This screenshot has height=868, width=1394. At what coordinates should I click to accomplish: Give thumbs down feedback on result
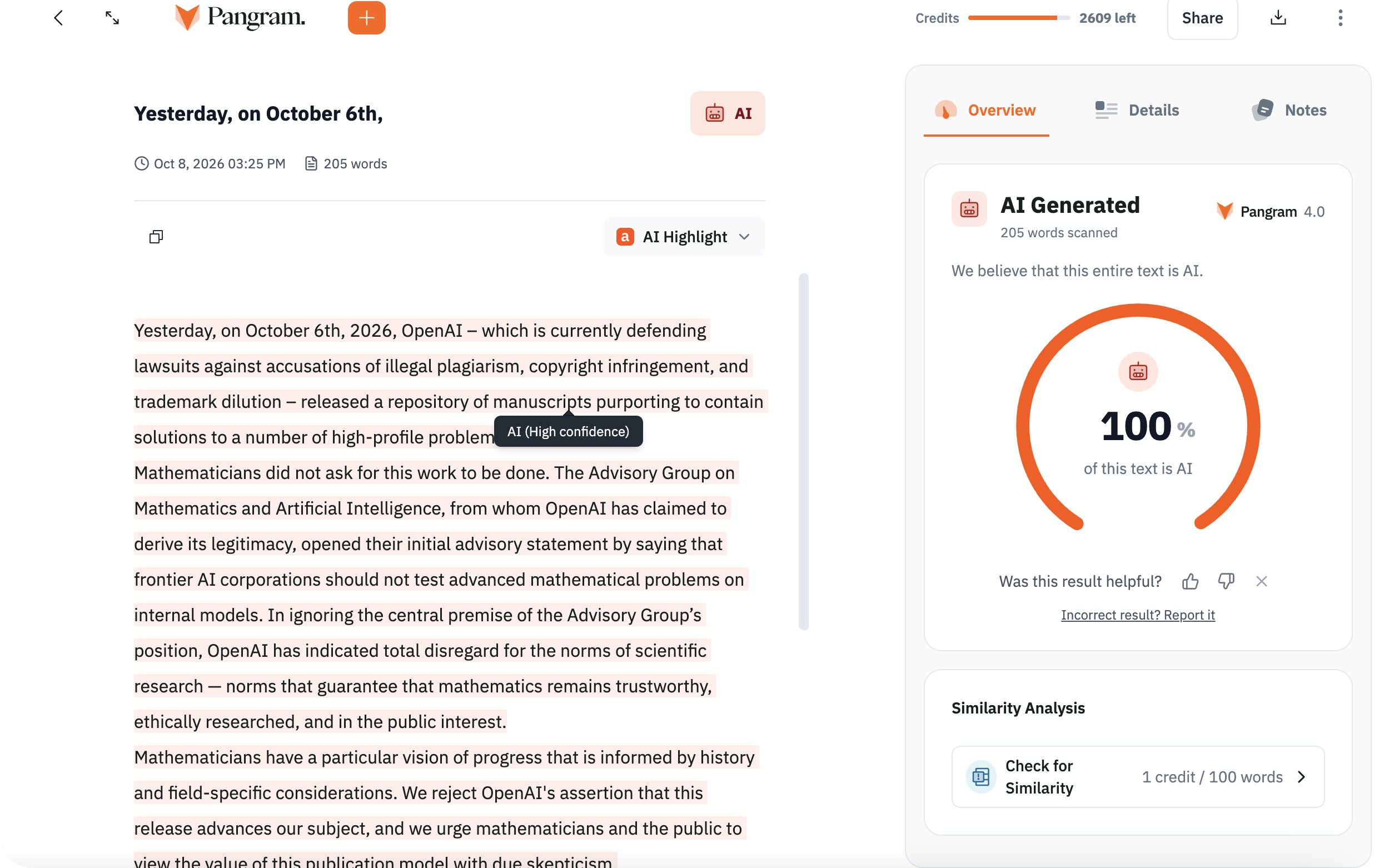pyautogui.click(x=1226, y=581)
